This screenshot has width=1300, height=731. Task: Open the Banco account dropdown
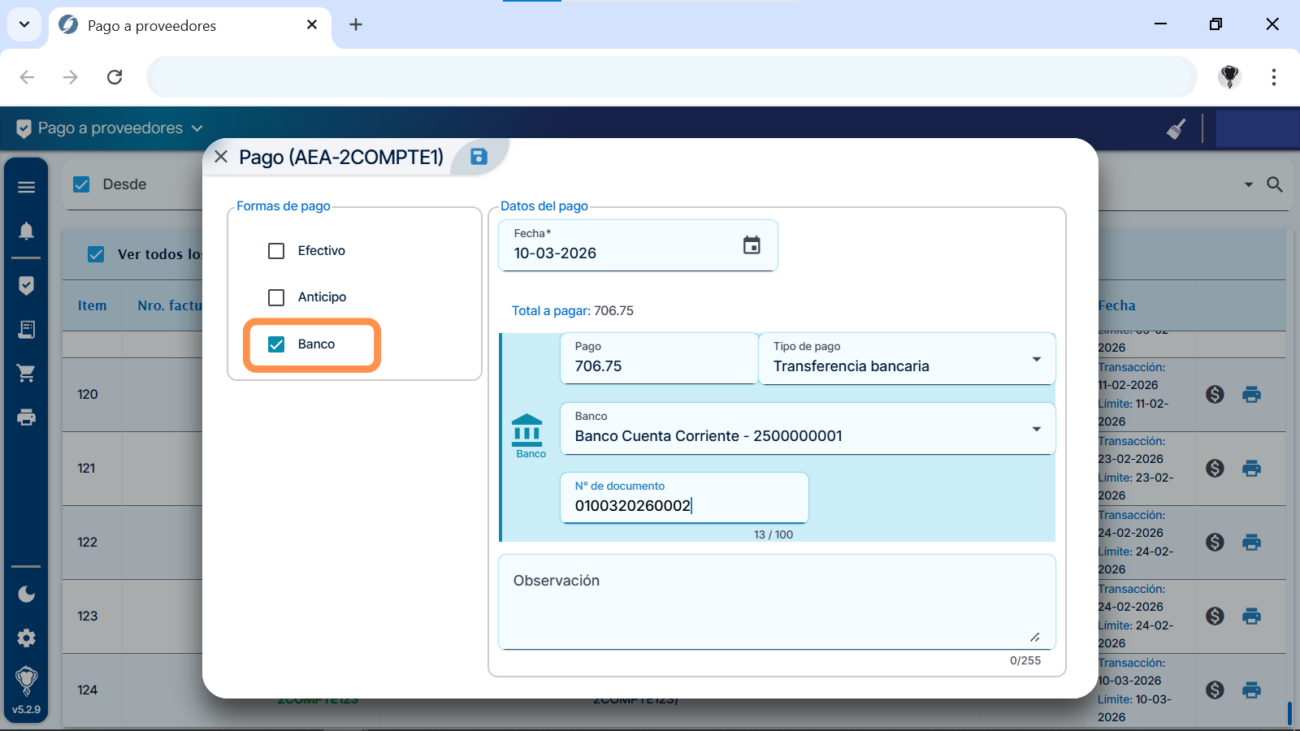point(1036,429)
